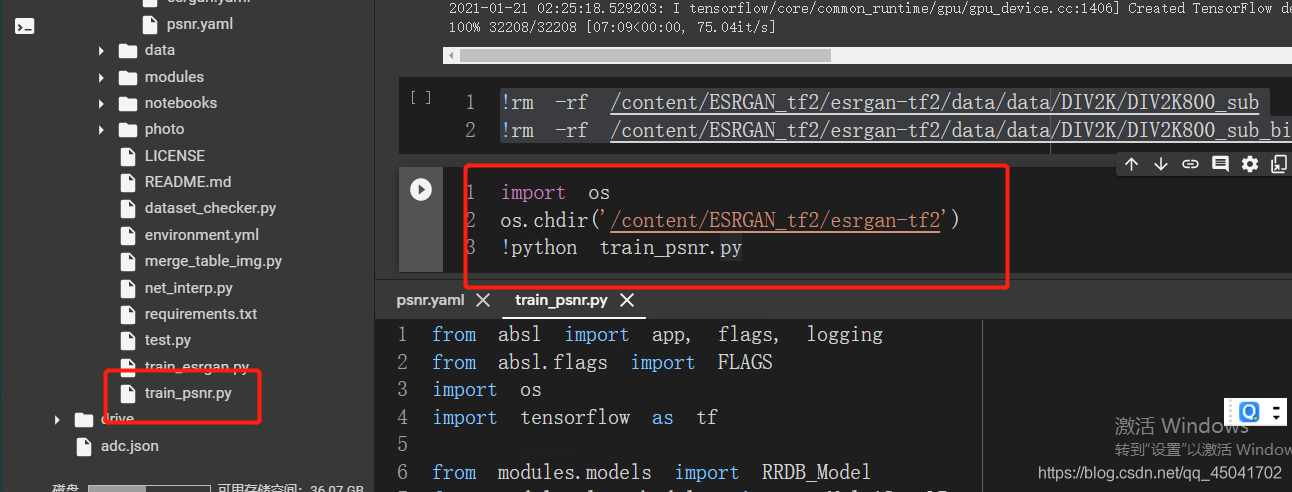Open cell settings gear icon
1292x492 pixels.
[x=1250, y=164]
